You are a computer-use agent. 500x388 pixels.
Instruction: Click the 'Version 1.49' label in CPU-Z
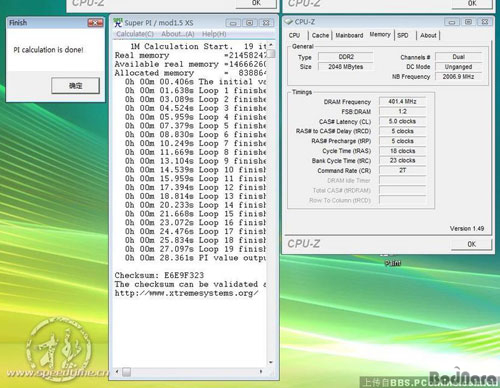click(467, 229)
